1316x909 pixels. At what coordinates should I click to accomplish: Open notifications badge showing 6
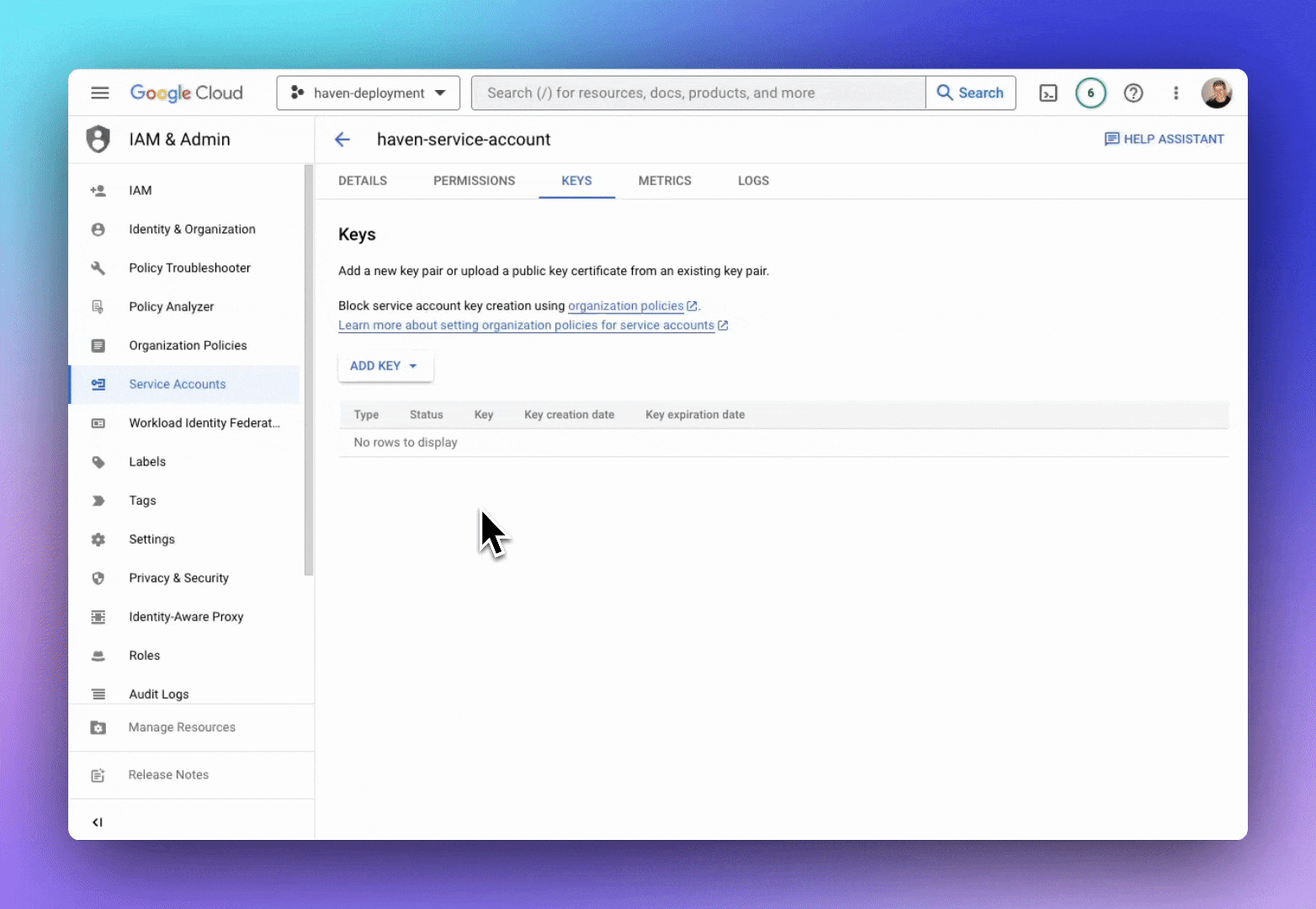(1090, 93)
